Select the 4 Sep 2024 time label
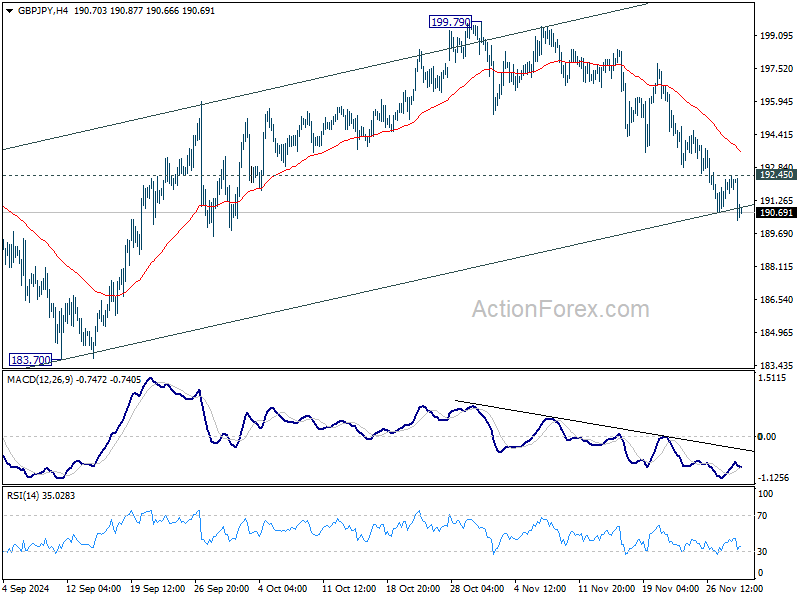800x600 pixels. tap(26, 589)
